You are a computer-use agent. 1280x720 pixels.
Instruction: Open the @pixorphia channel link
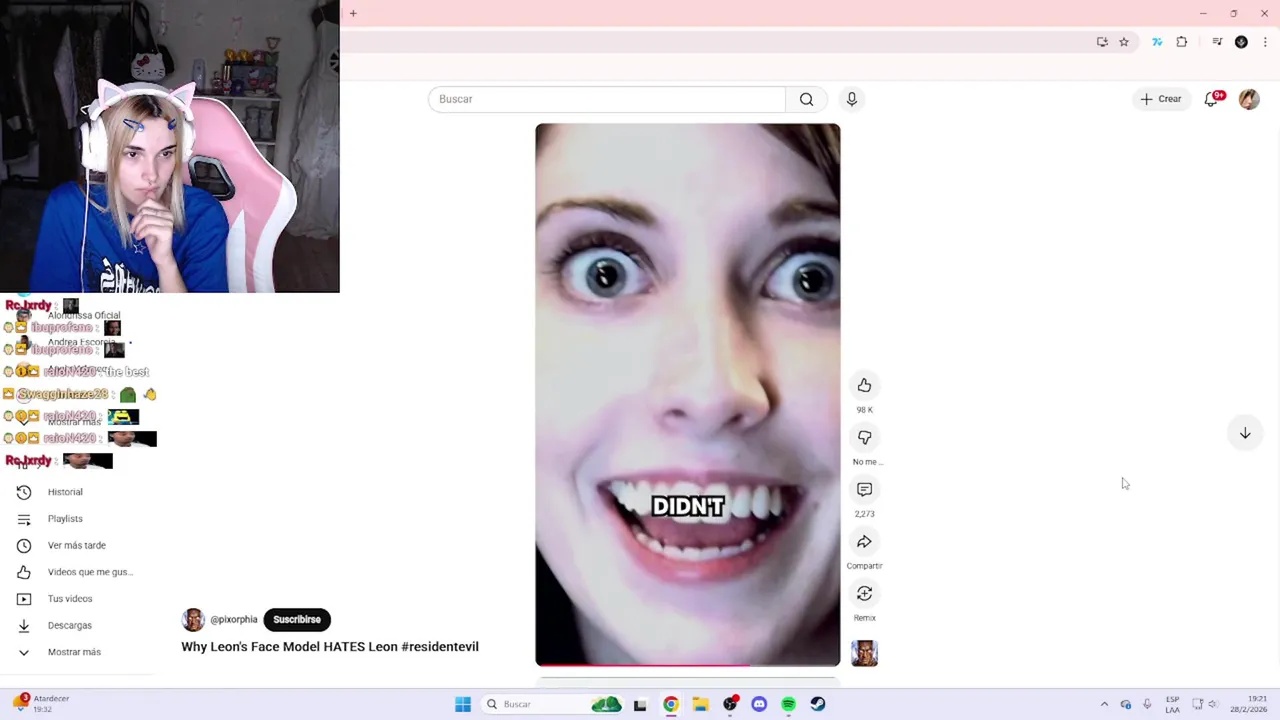point(233,620)
